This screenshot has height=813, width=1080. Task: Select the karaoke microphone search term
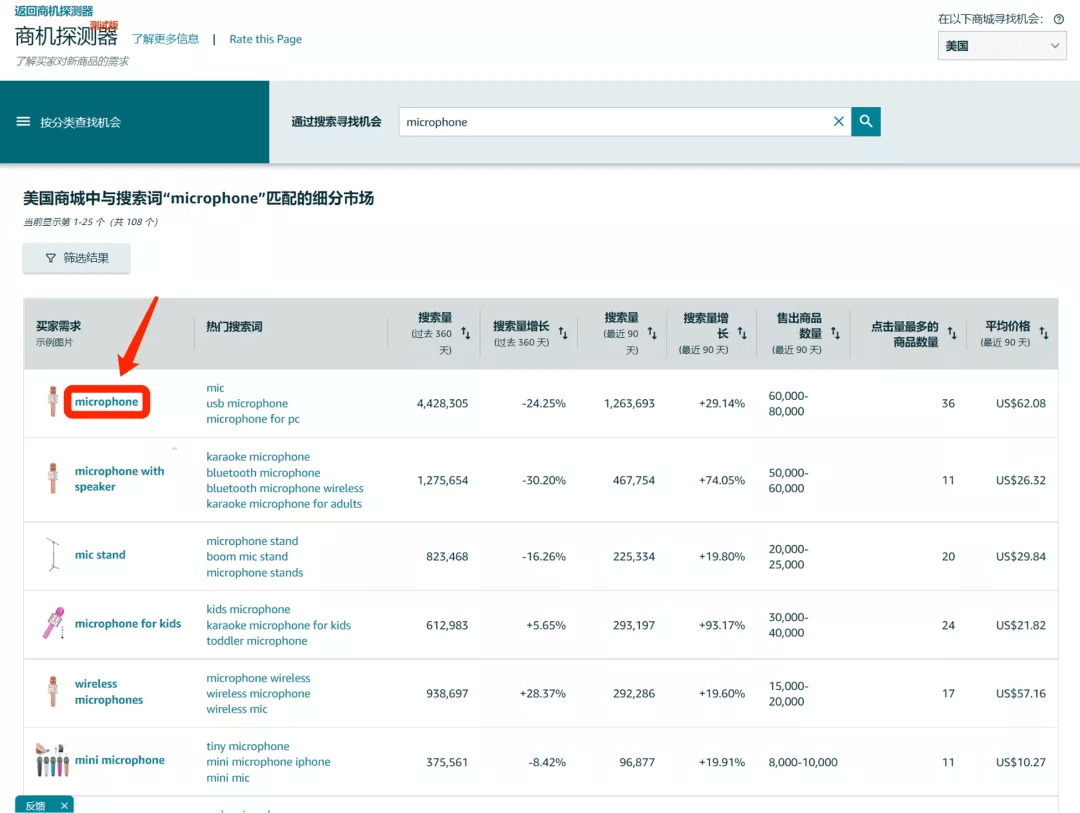pyautogui.click(x=258, y=457)
